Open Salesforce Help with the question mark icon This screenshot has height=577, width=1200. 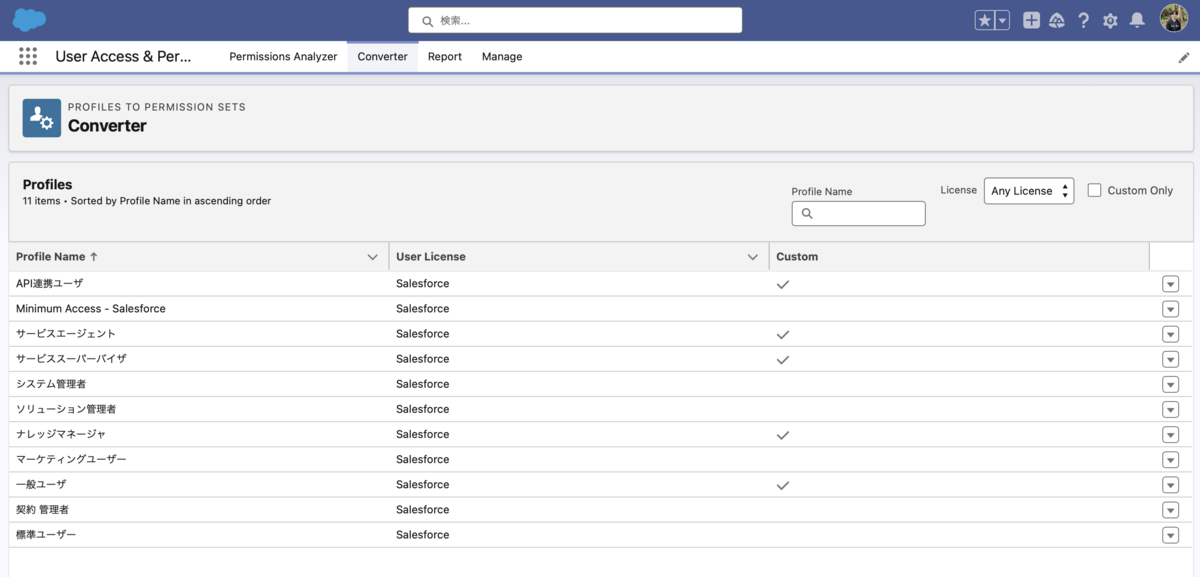point(1083,20)
